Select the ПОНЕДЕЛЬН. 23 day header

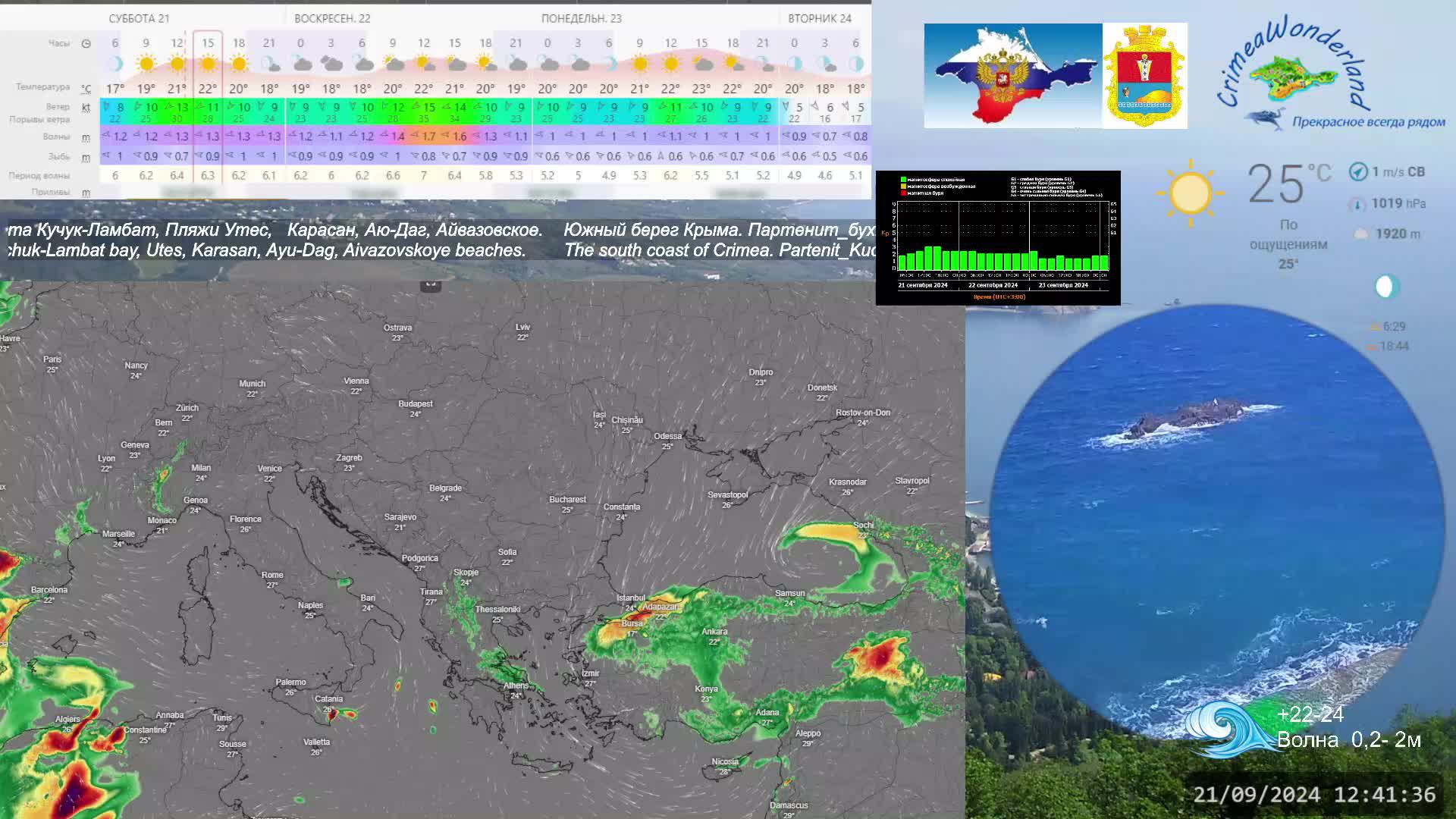(582, 18)
